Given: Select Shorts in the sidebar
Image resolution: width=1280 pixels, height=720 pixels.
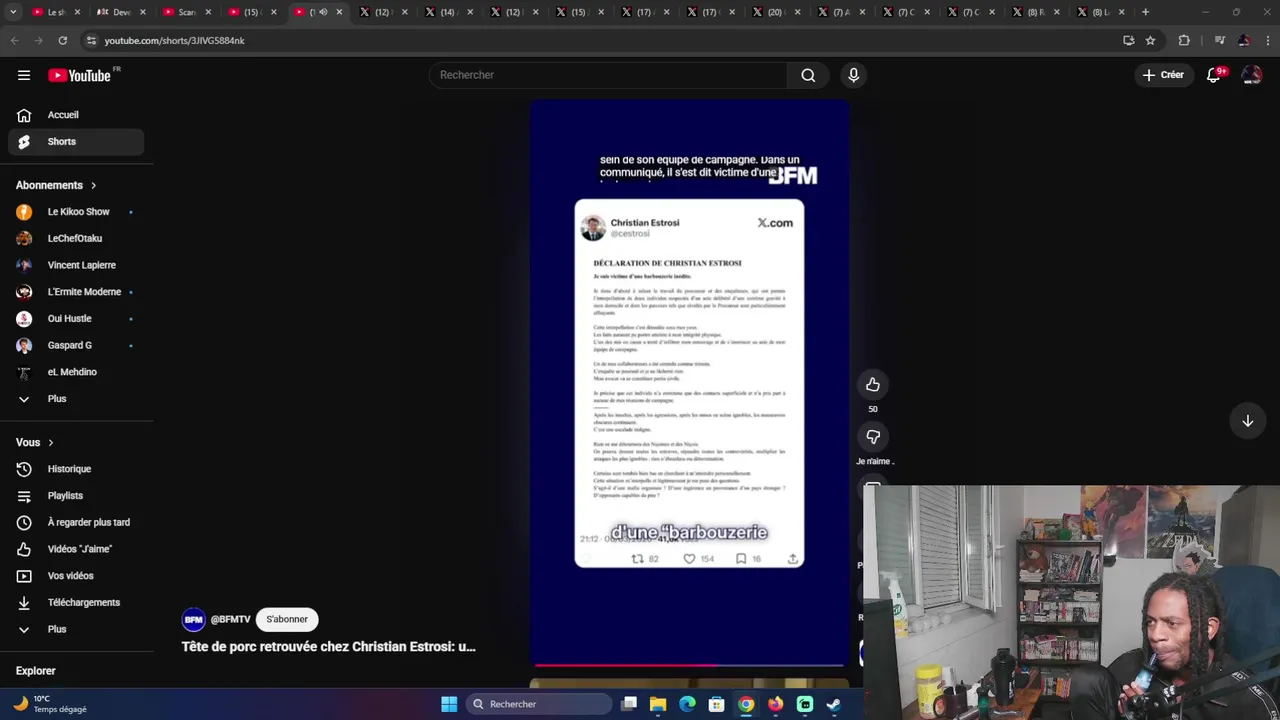Looking at the screenshot, I should pos(76,142).
